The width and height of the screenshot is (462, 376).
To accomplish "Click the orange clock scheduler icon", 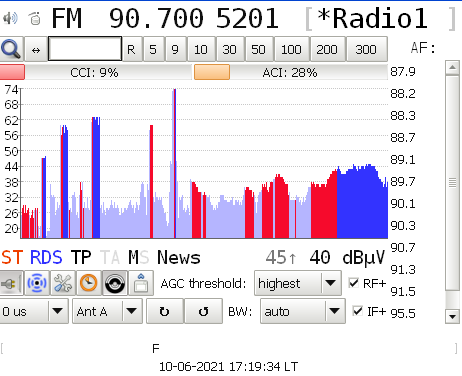I will tap(89, 283).
